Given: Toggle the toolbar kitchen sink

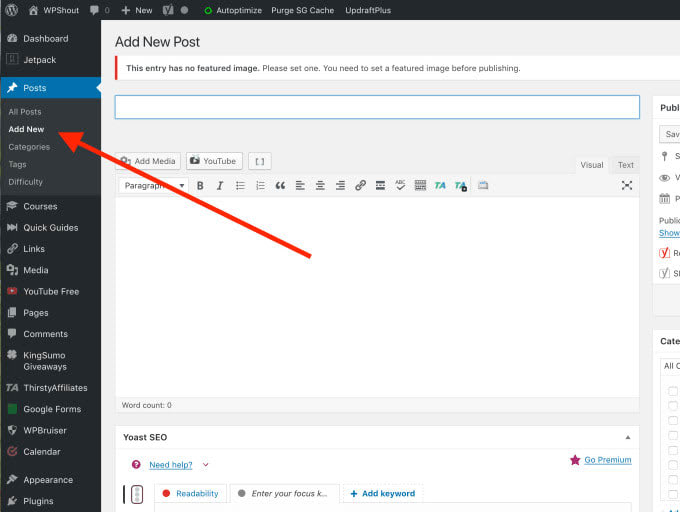Looking at the screenshot, I should pyautogui.click(x=420, y=186).
